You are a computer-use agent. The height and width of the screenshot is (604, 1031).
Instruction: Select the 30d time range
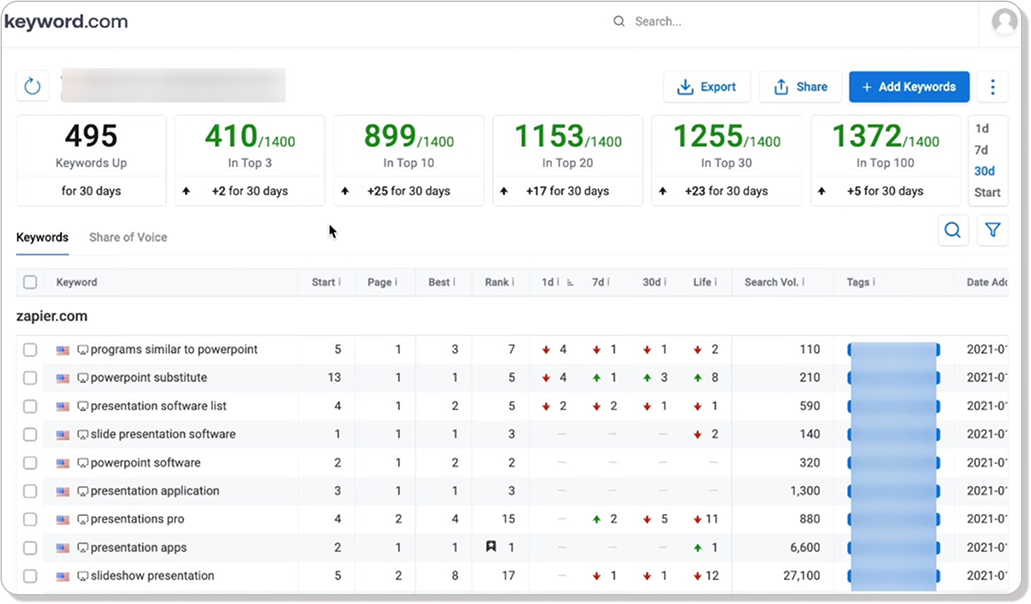(984, 171)
